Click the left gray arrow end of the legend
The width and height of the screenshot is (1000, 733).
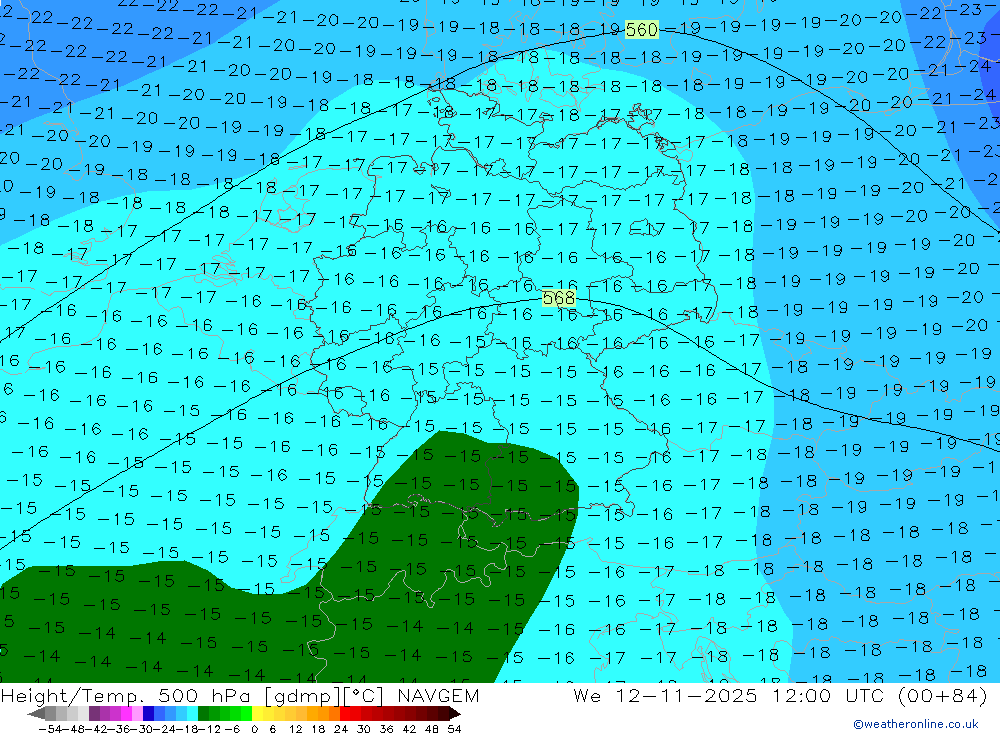coord(36,714)
